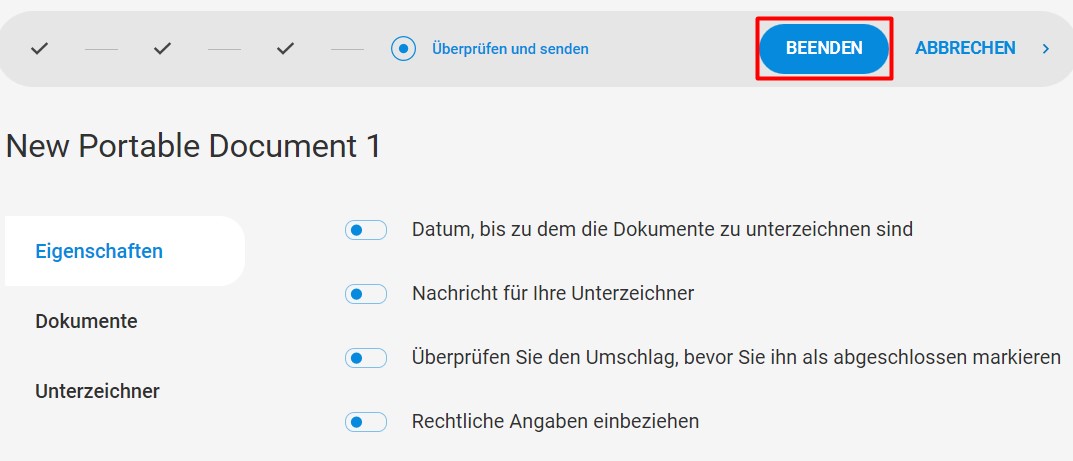
Task: Open the Eigenschaften tab
Action: tap(125, 251)
